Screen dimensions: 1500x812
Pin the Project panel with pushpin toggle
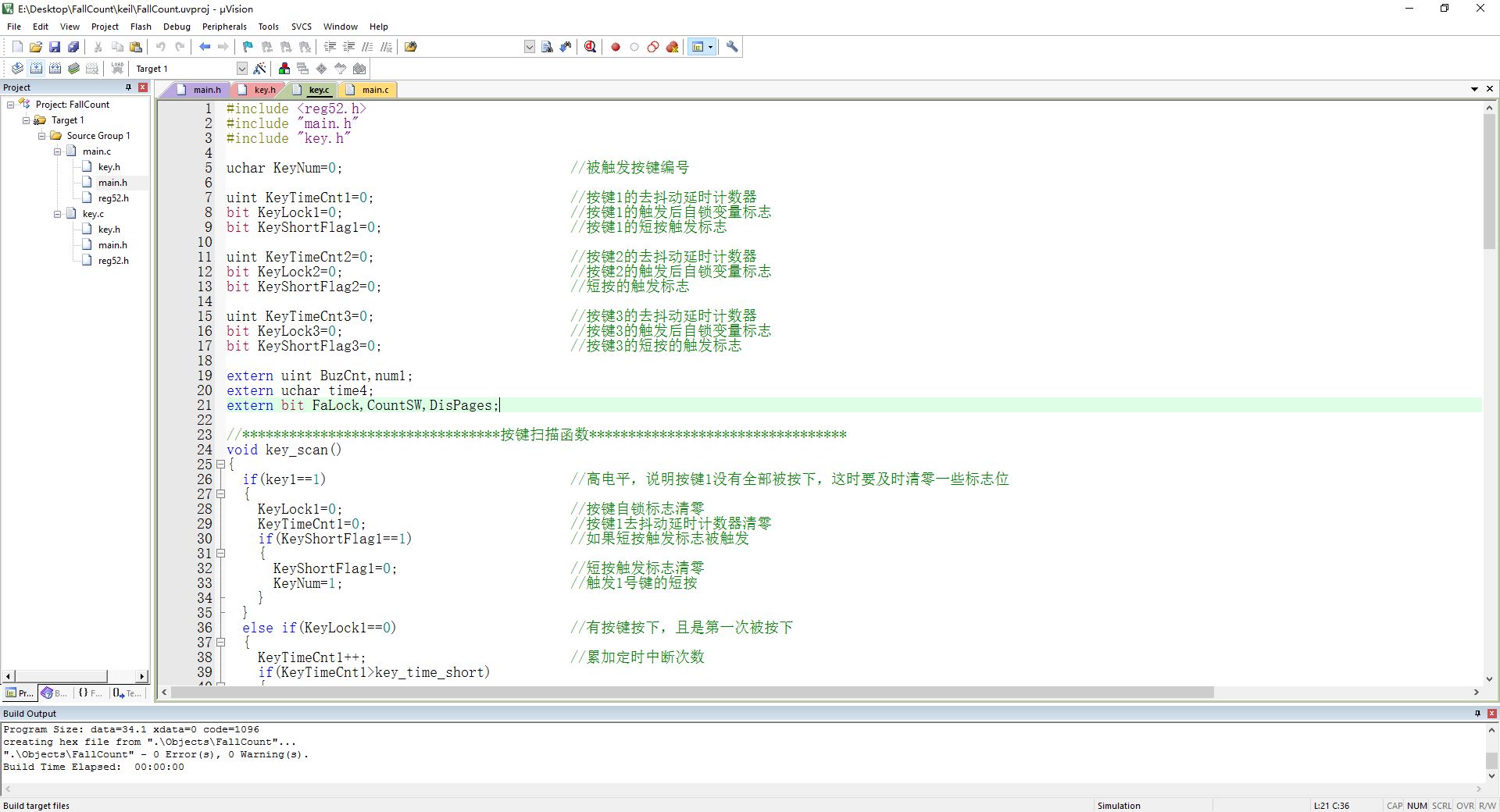(128, 87)
